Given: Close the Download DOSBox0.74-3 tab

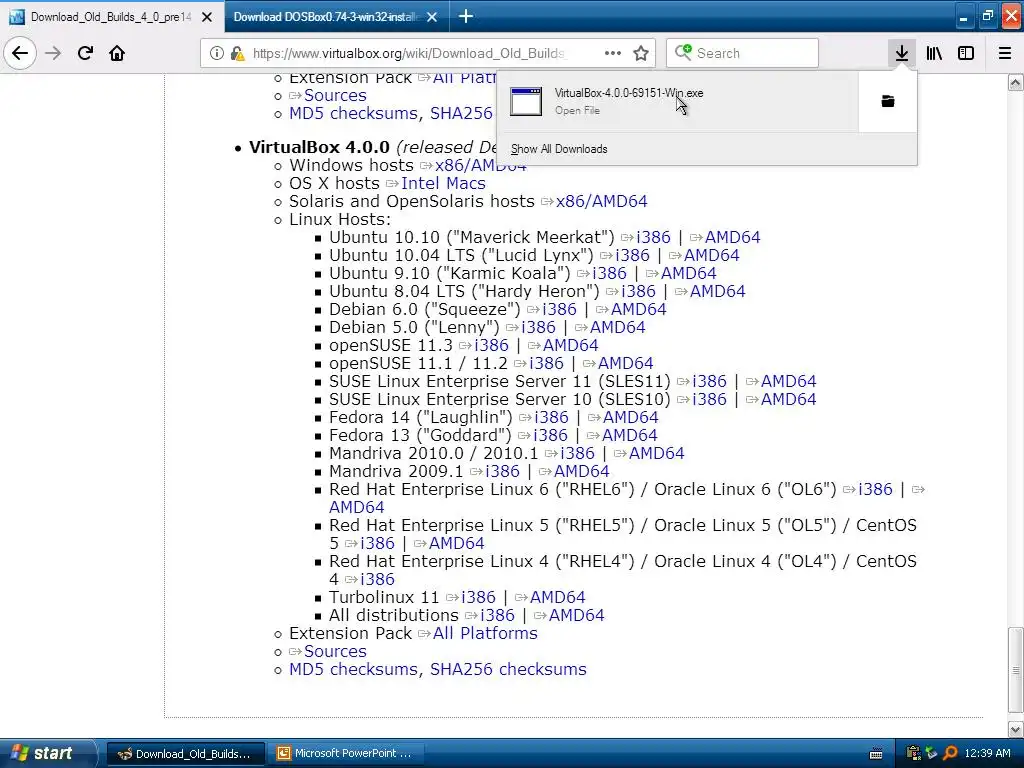Looking at the screenshot, I should pos(432,17).
